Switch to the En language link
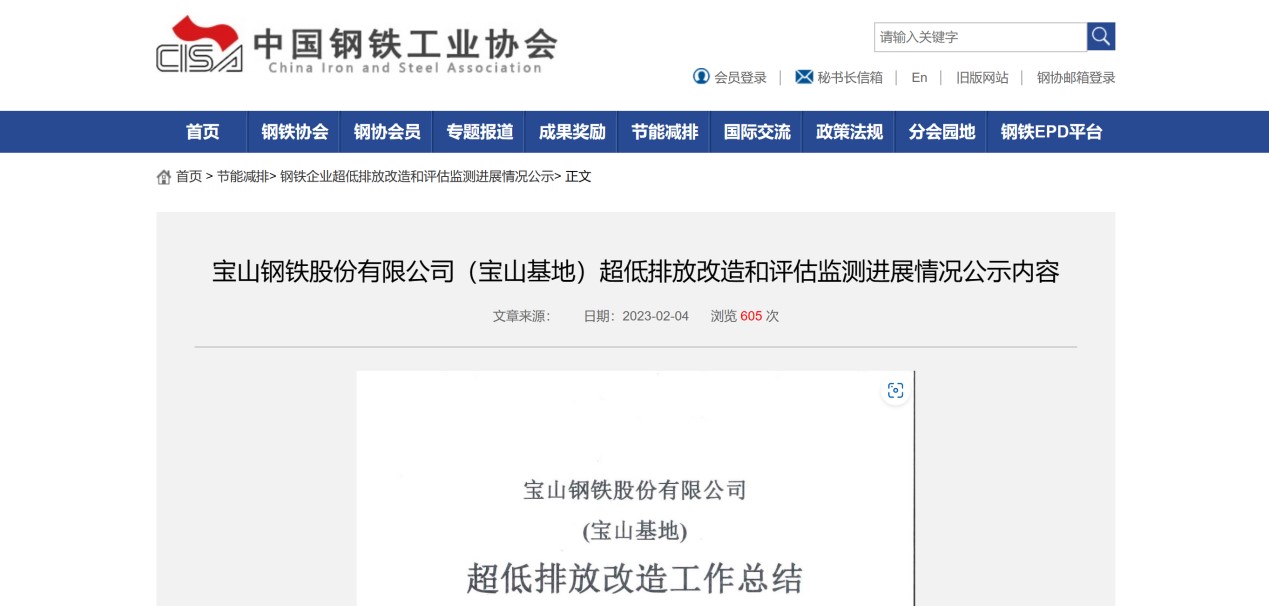The width and height of the screenshot is (1269, 606). pyautogui.click(x=919, y=77)
